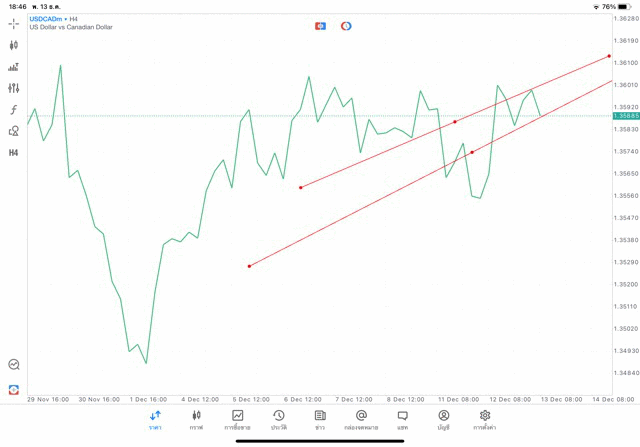
Task: Select the upper red trendline's right endpoint
Action: 609,56
